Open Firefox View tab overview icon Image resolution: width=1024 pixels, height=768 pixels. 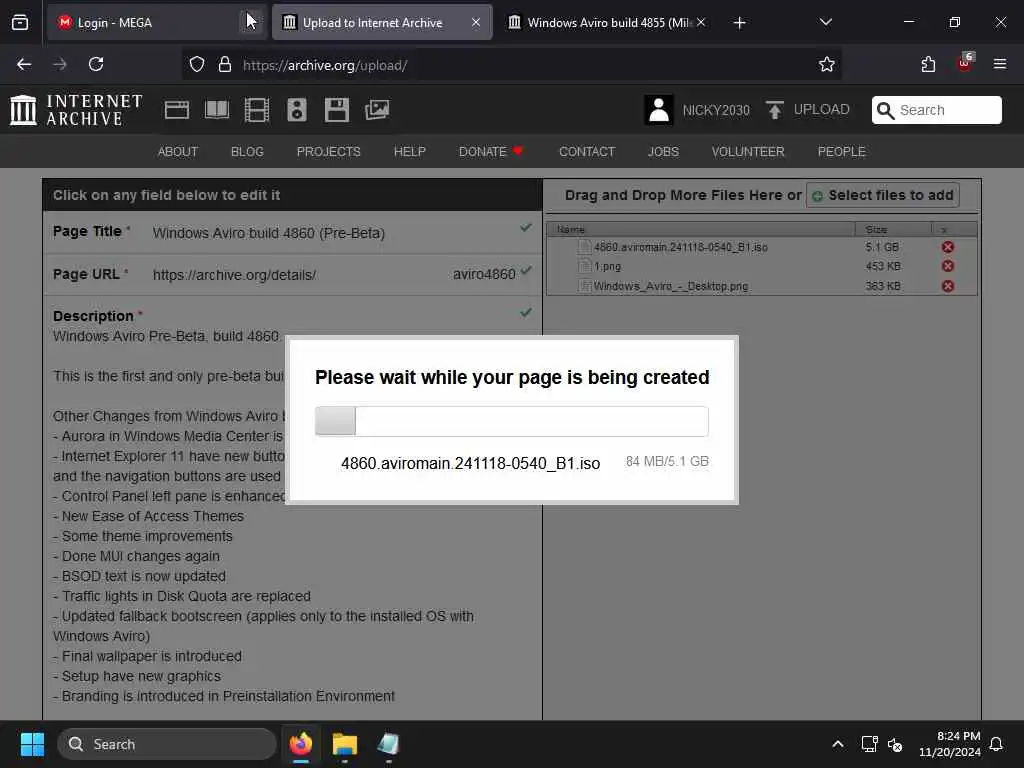click(20, 22)
